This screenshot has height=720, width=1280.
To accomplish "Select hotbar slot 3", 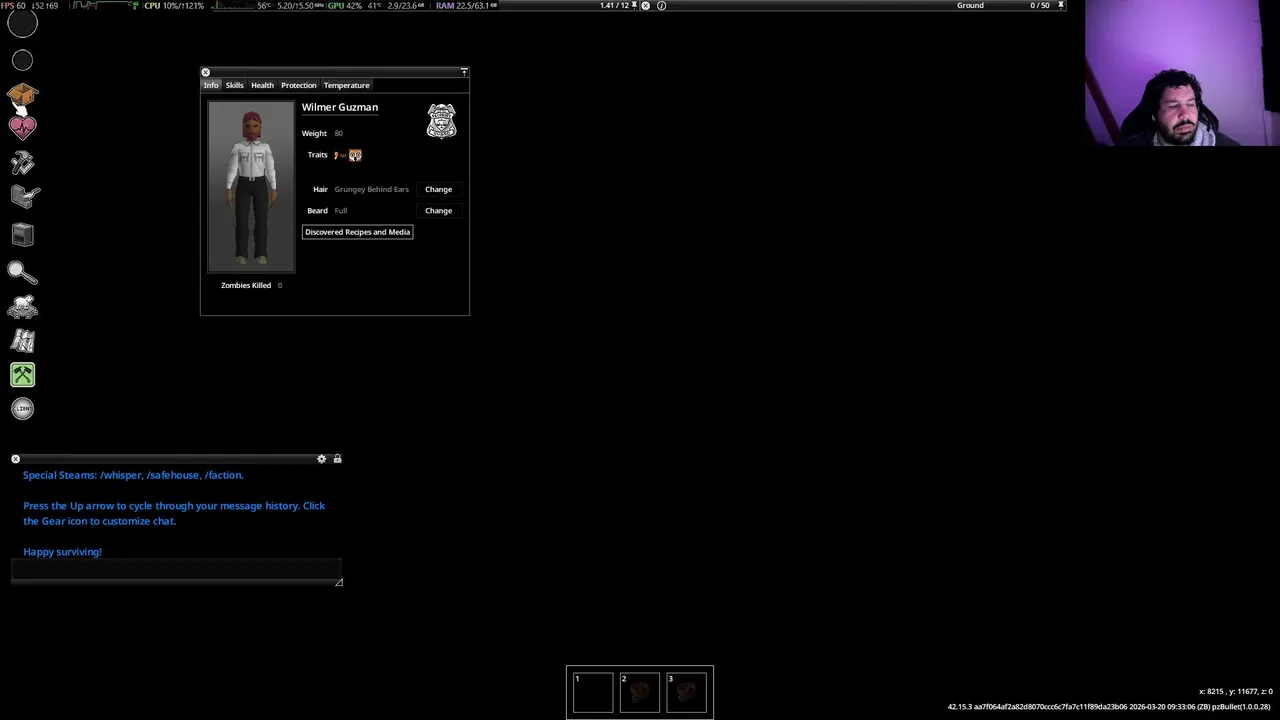I will [x=687, y=692].
